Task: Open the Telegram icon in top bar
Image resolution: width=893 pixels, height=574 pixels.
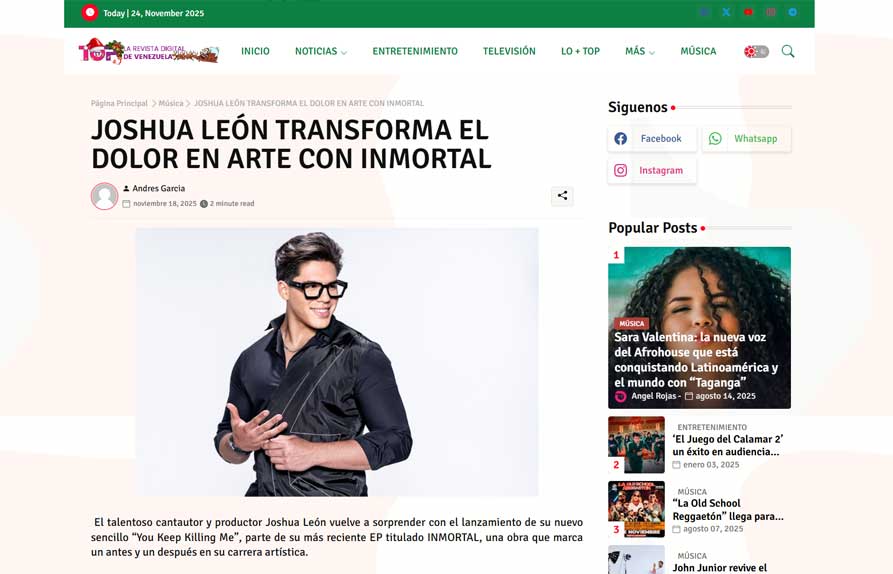Action: [x=793, y=12]
